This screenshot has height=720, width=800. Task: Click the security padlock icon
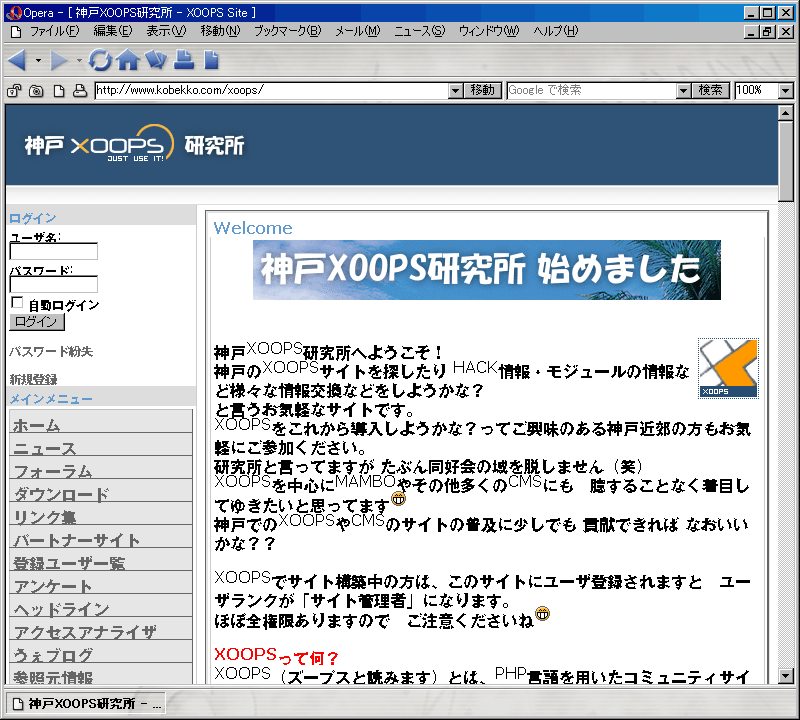tap(14, 91)
